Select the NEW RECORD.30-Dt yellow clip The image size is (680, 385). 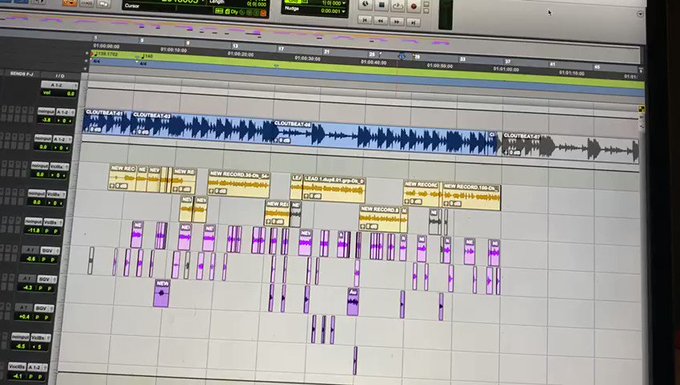pos(239,184)
